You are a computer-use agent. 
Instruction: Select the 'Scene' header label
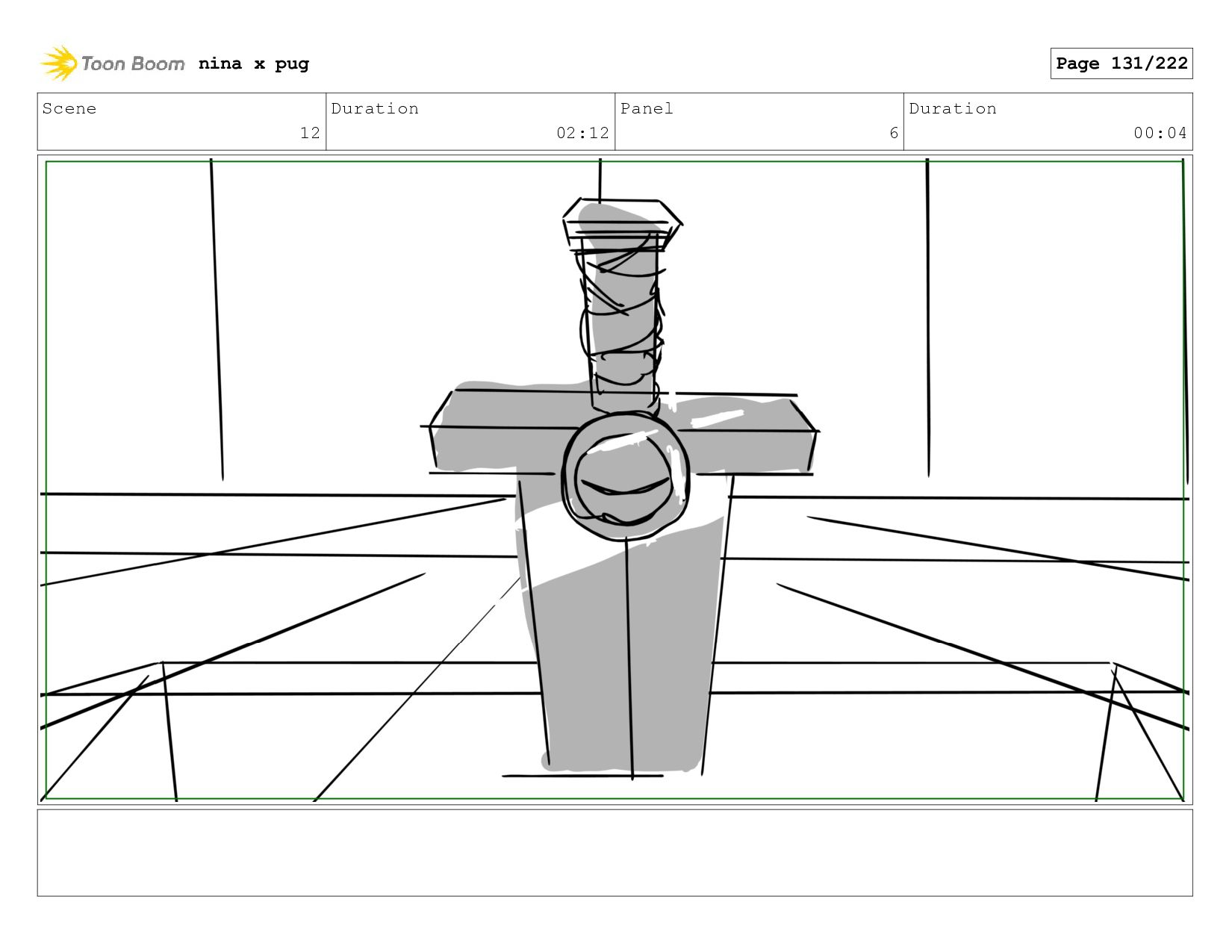(x=69, y=108)
